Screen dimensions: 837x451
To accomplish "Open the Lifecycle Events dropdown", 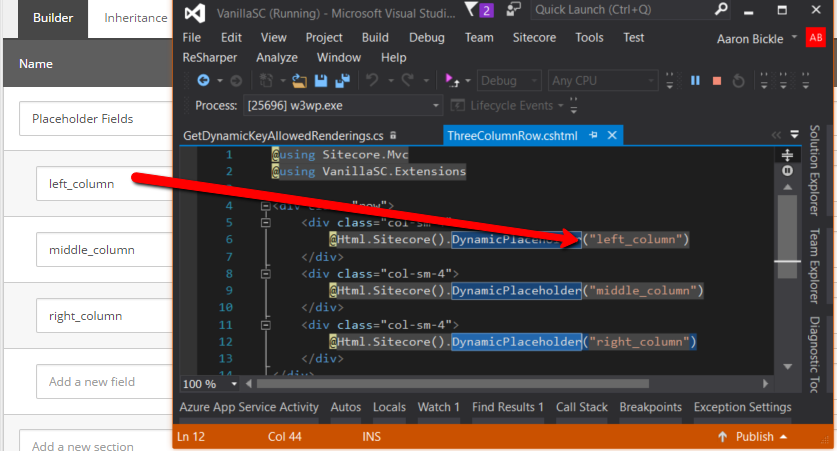I will click(x=560, y=105).
